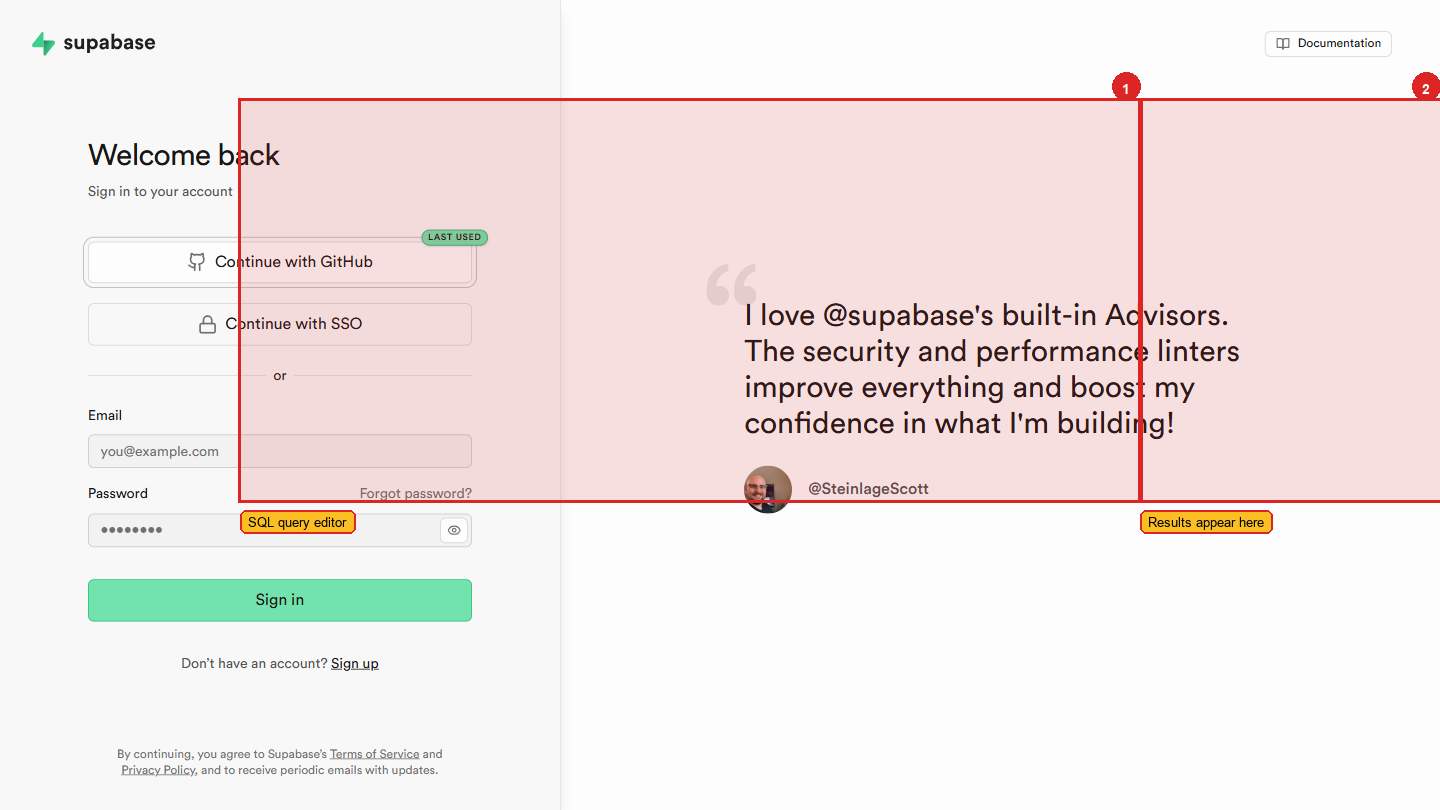Viewport: 1440px width, 810px height.
Task: Open the Documentation link
Action: (x=1328, y=44)
